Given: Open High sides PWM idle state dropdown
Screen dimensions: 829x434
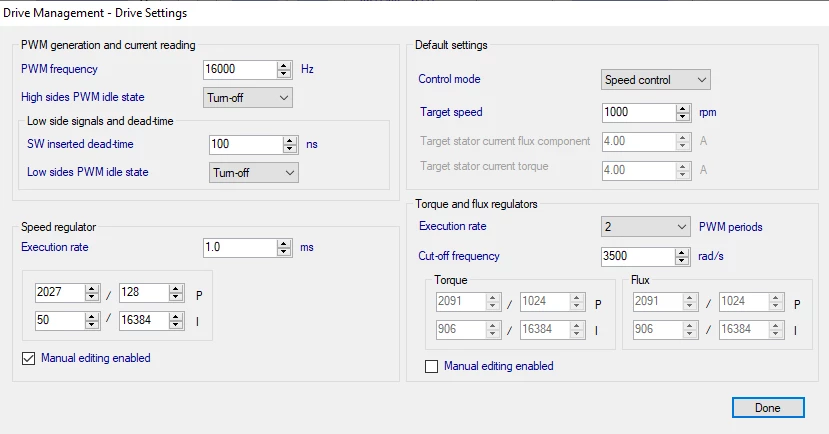Looking at the screenshot, I should coord(248,98).
